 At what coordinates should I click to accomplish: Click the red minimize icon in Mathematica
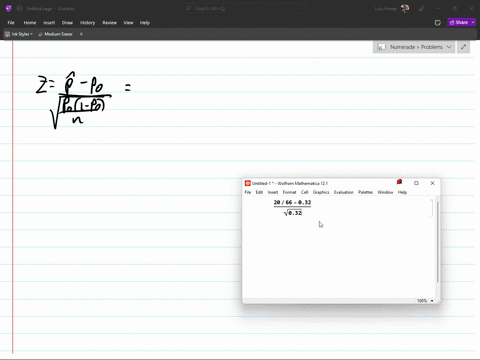click(x=399, y=182)
